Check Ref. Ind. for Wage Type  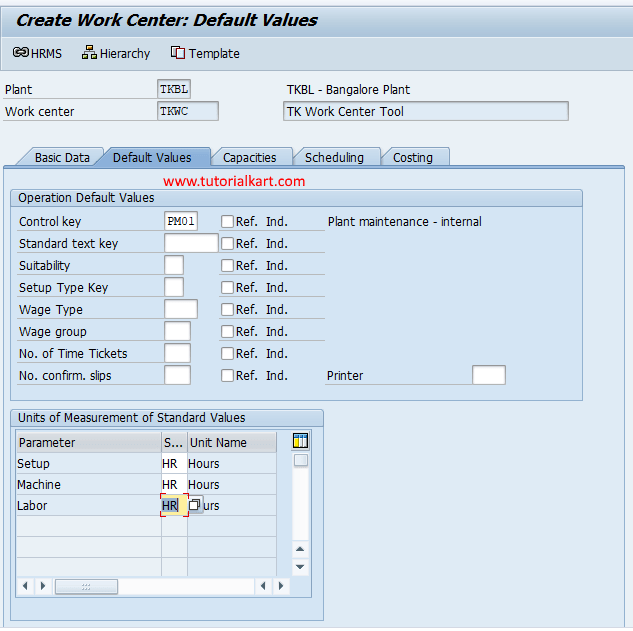(x=227, y=309)
